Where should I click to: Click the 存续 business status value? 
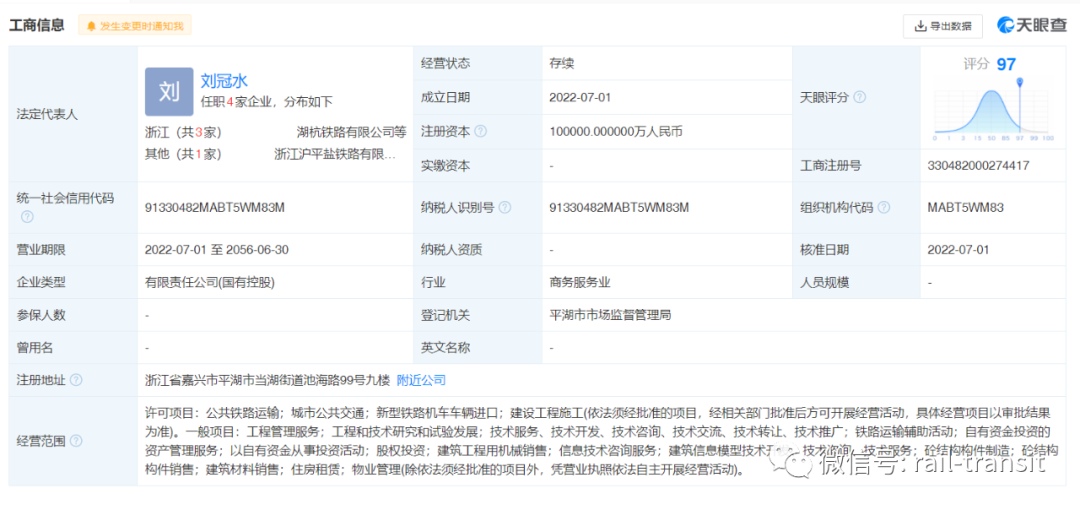coord(561,63)
